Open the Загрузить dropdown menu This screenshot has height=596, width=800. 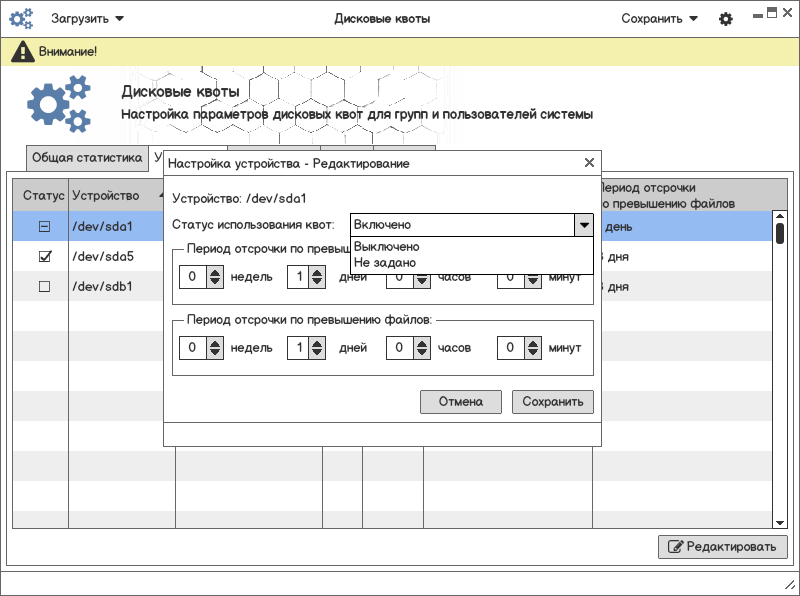tap(88, 19)
